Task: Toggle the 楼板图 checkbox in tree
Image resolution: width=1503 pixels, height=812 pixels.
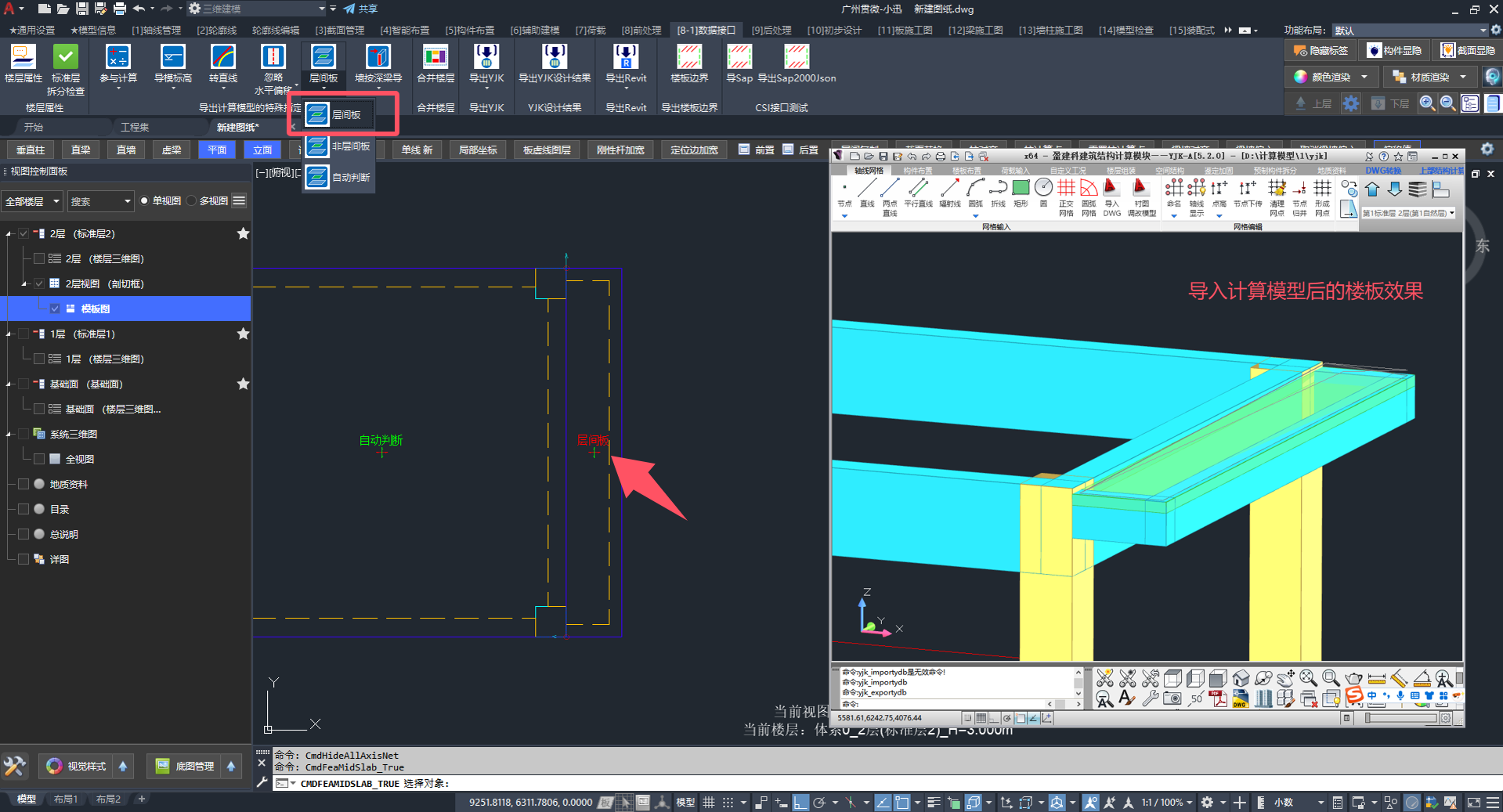Action: (55, 309)
